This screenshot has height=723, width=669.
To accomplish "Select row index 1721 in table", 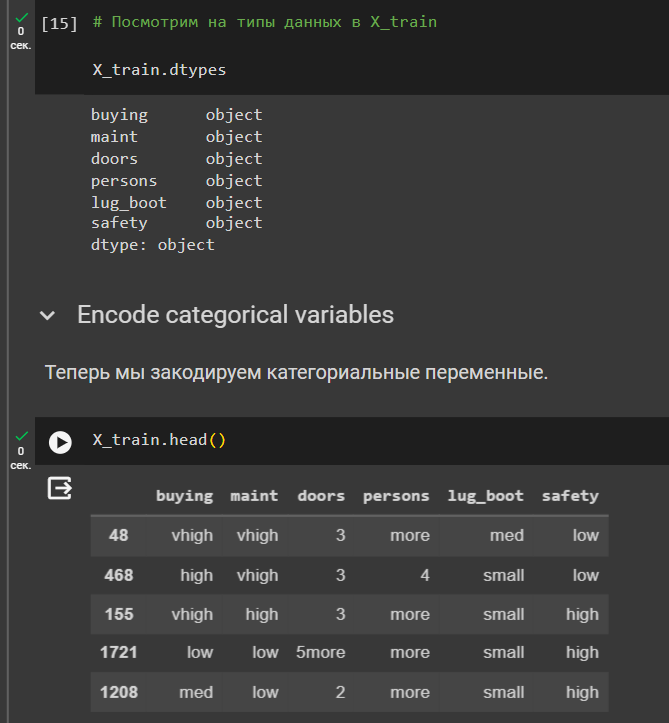I will point(118,652).
